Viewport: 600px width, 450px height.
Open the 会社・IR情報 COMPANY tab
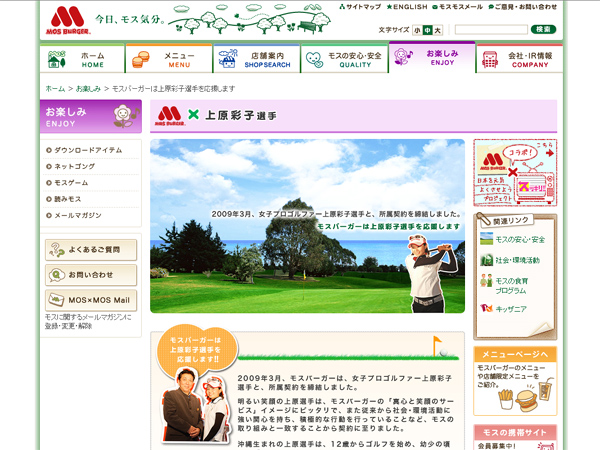520,59
